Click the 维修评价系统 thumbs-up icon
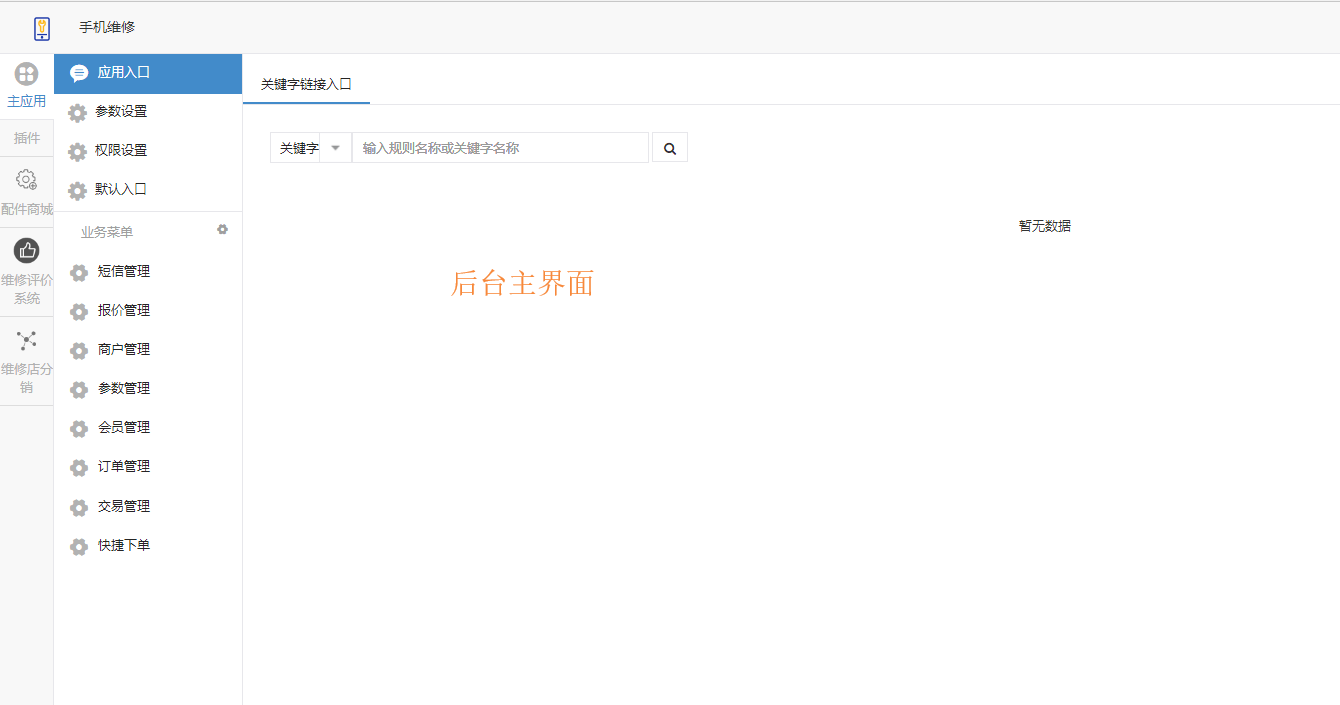 coord(26,250)
